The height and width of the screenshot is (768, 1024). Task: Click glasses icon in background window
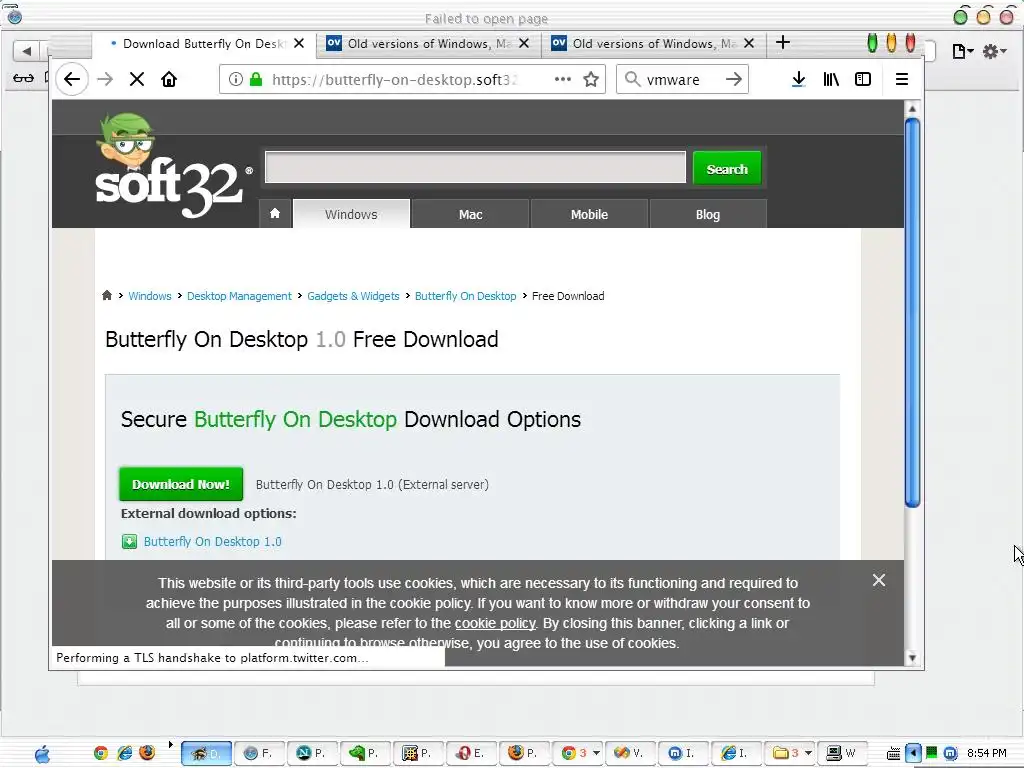[x=23, y=78]
